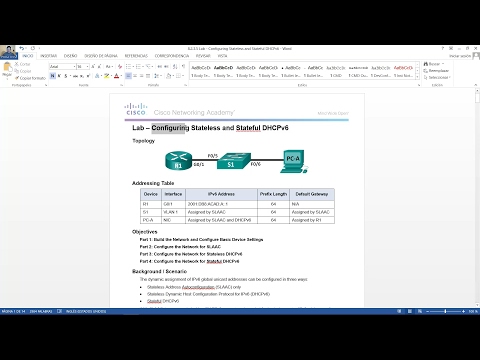
Task: Expand the styles gallery with the More arrow
Action: [417, 77]
